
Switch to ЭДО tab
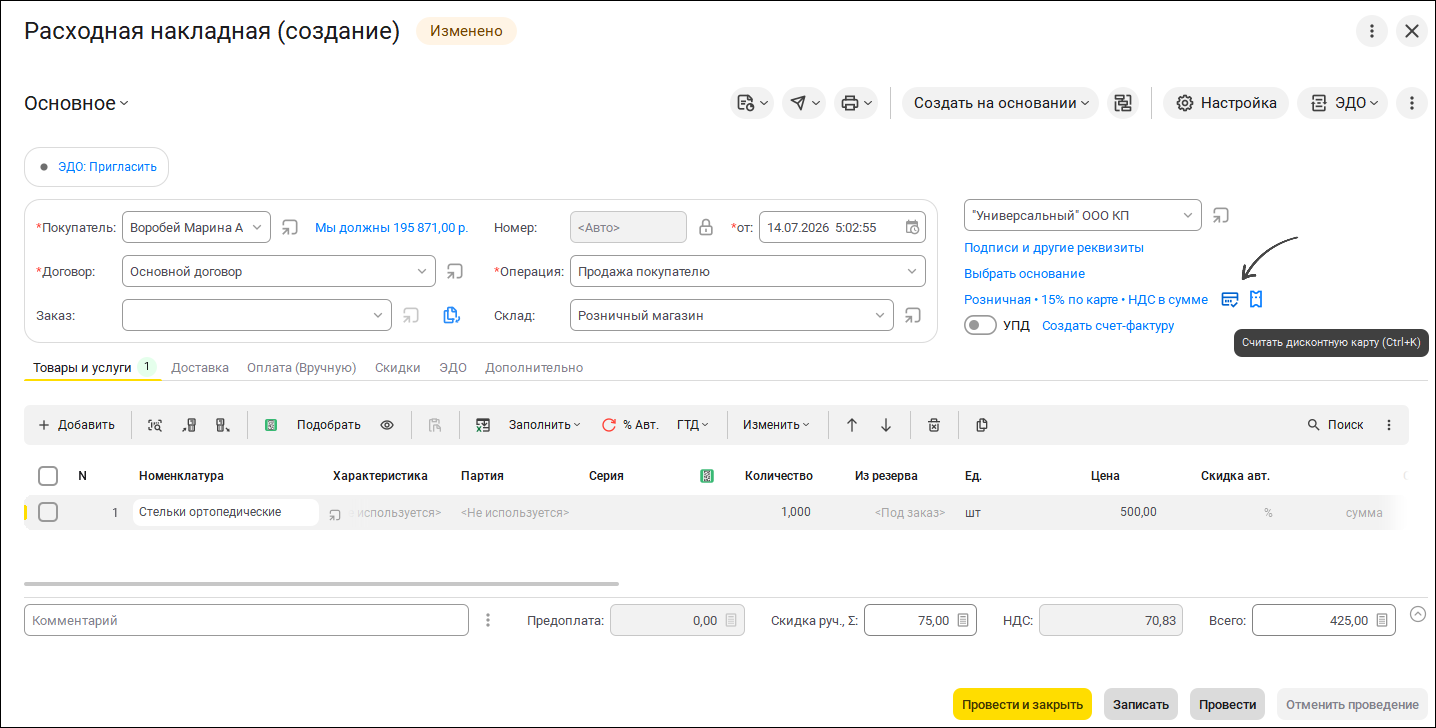[453, 368]
